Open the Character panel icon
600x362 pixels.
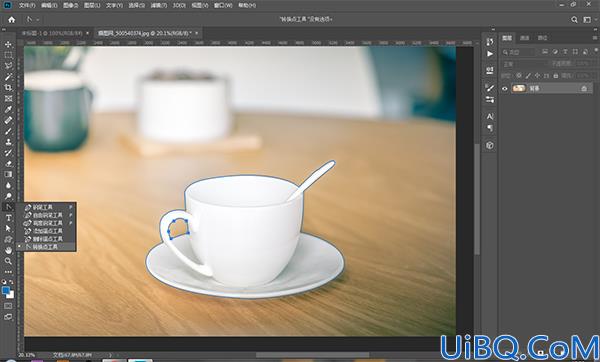point(490,116)
